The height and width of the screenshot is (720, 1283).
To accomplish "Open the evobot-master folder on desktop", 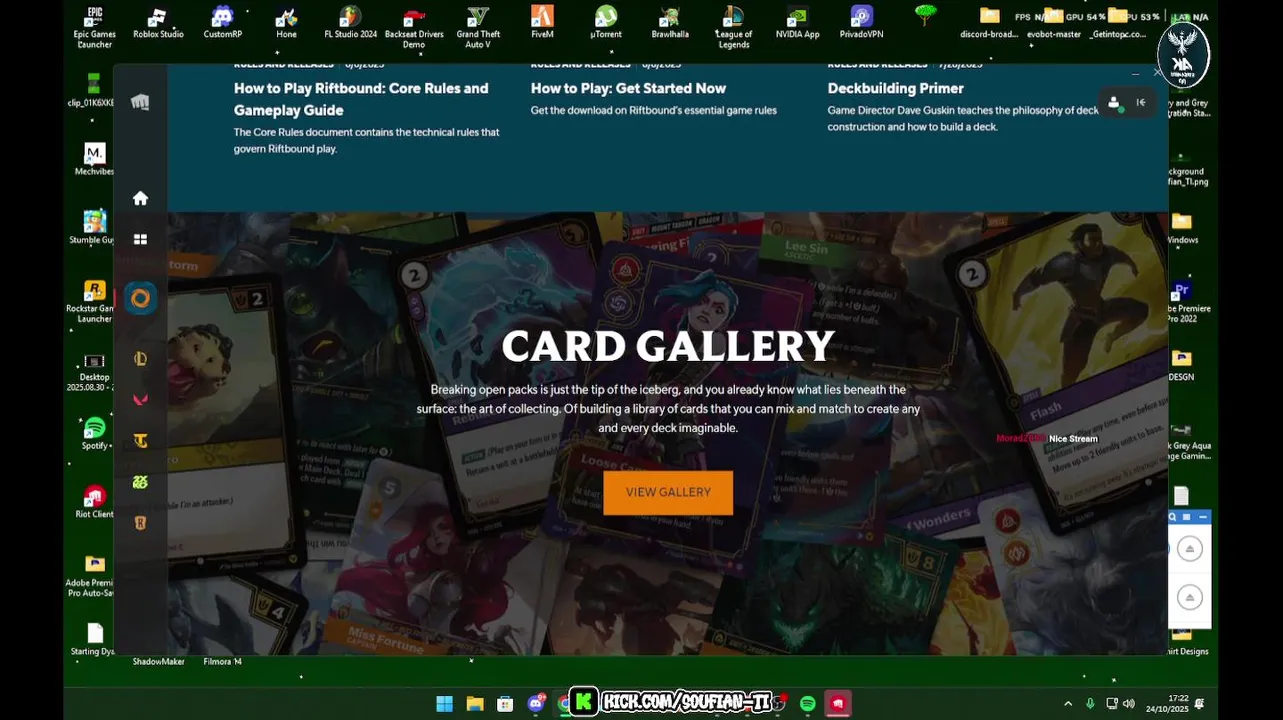I will click(x=1053, y=24).
